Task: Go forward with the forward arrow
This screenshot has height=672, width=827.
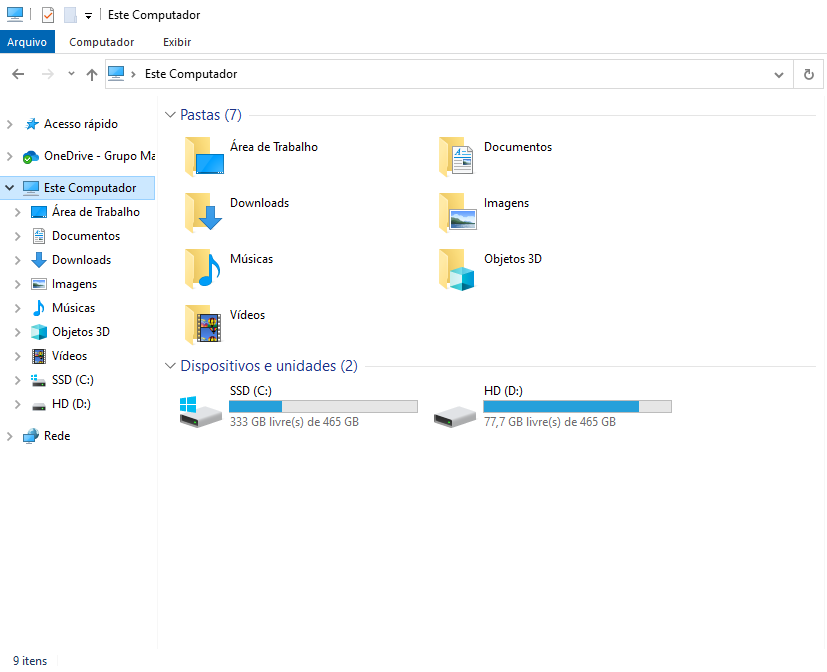Action: point(47,74)
